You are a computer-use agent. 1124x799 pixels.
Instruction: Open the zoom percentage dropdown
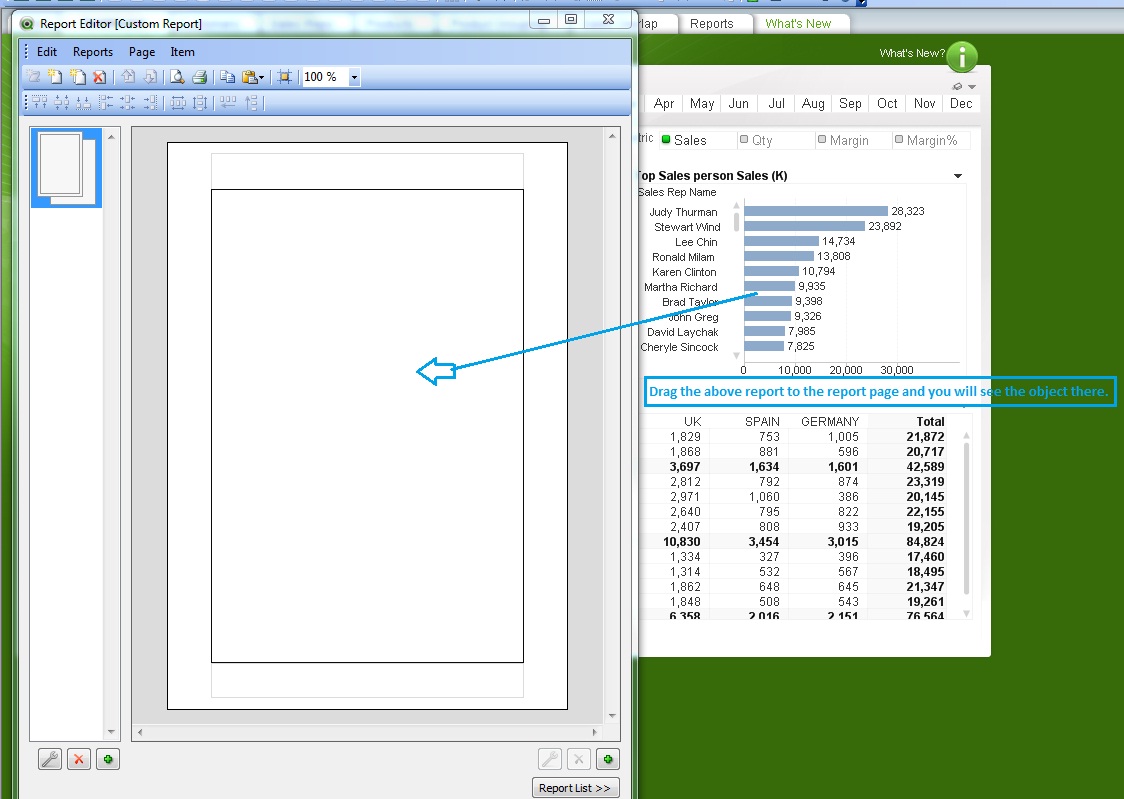(354, 77)
